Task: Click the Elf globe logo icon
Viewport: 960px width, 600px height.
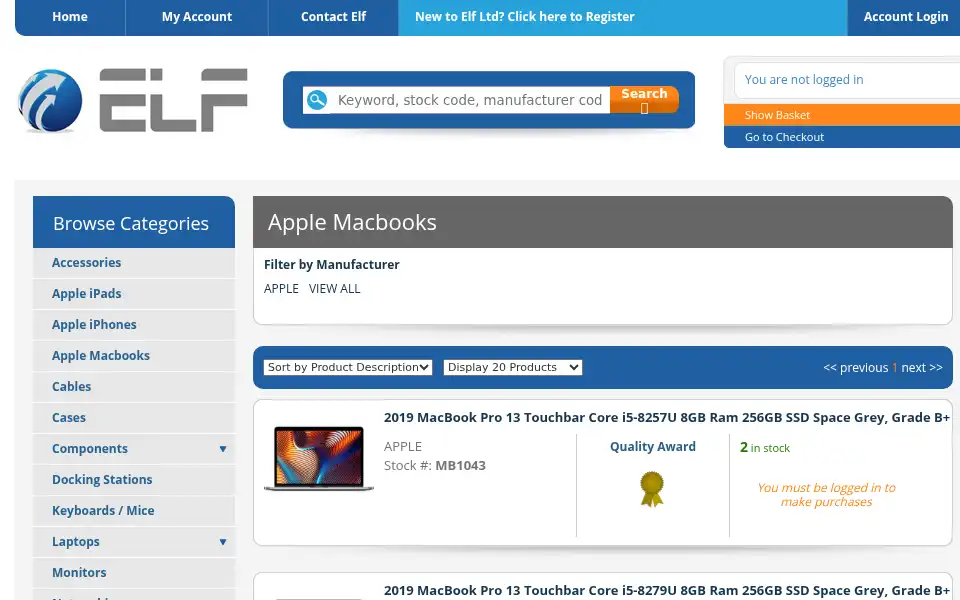Action: (50, 100)
